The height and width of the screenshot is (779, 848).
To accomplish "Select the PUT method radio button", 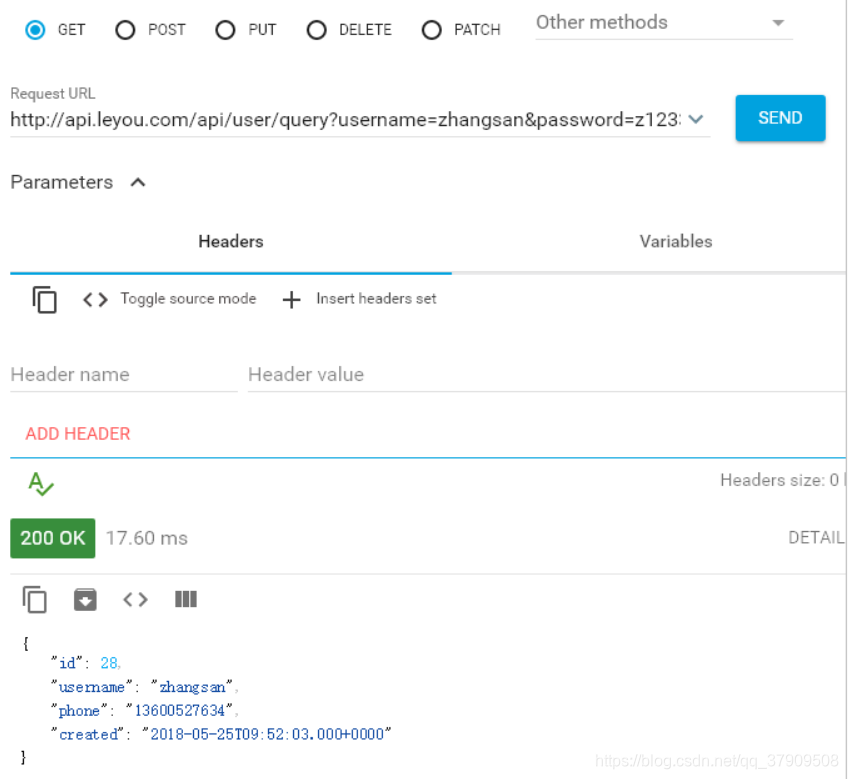I will click(225, 30).
